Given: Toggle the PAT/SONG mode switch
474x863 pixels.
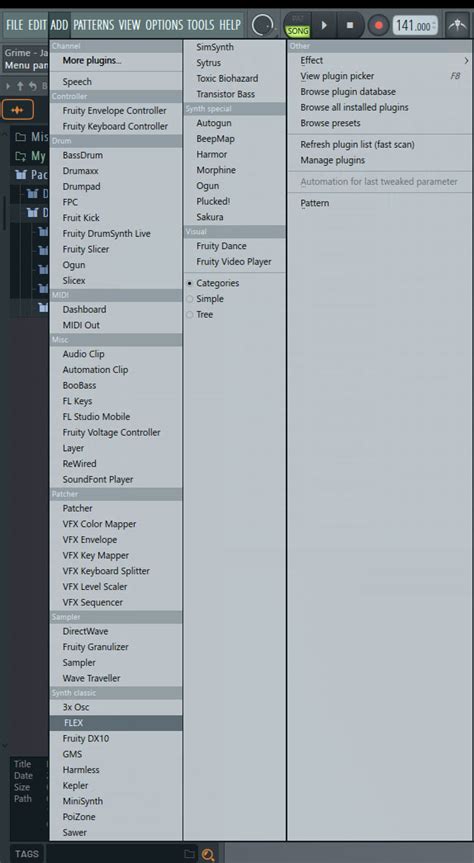Looking at the screenshot, I should click(x=297, y=25).
